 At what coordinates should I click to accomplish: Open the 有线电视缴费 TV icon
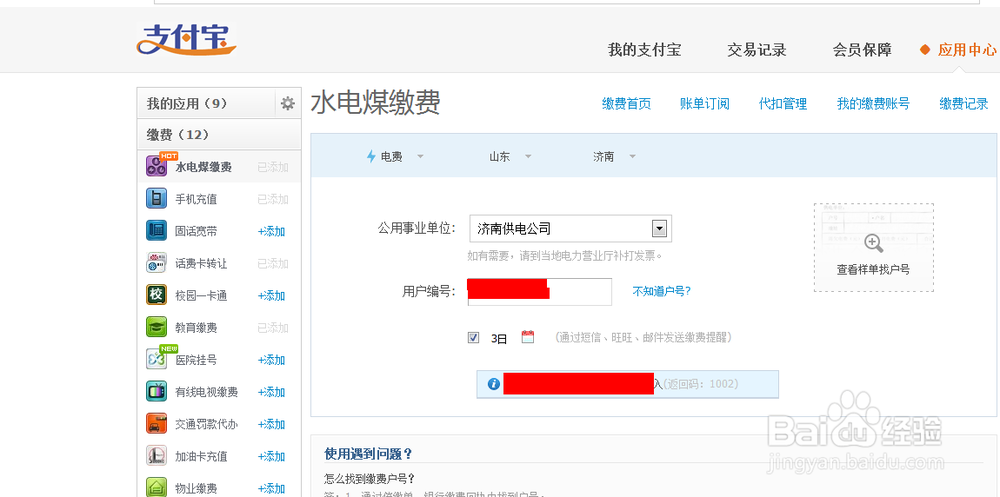[x=156, y=391]
